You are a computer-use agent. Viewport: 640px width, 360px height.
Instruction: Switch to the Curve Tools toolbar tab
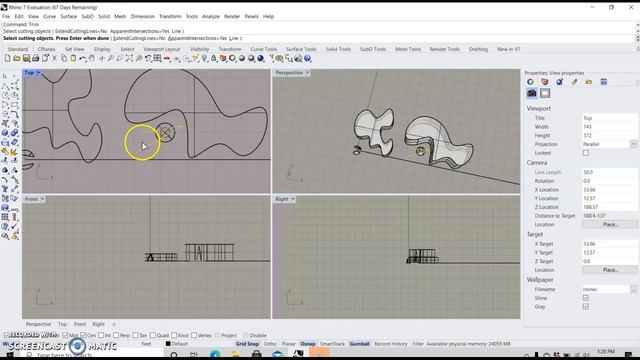[264, 49]
